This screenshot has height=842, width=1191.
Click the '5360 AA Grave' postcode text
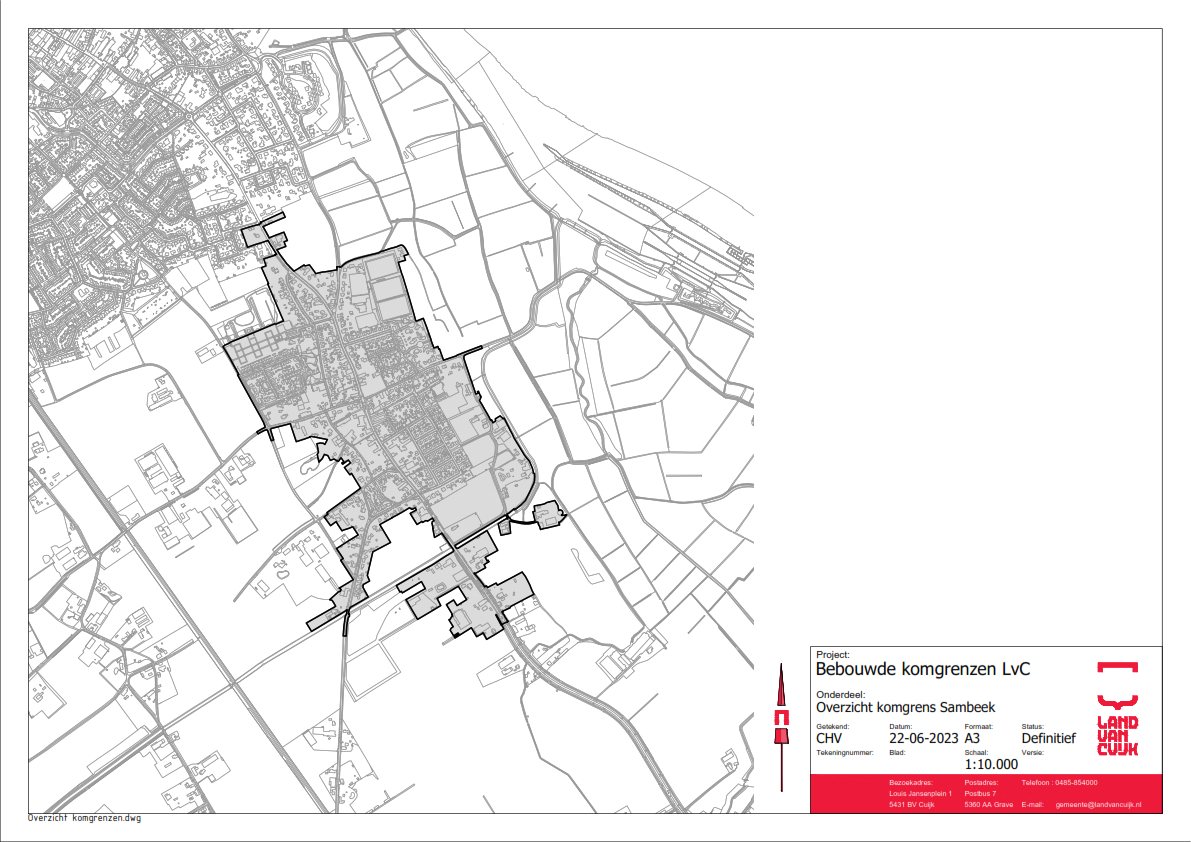pyautogui.click(x=988, y=805)
